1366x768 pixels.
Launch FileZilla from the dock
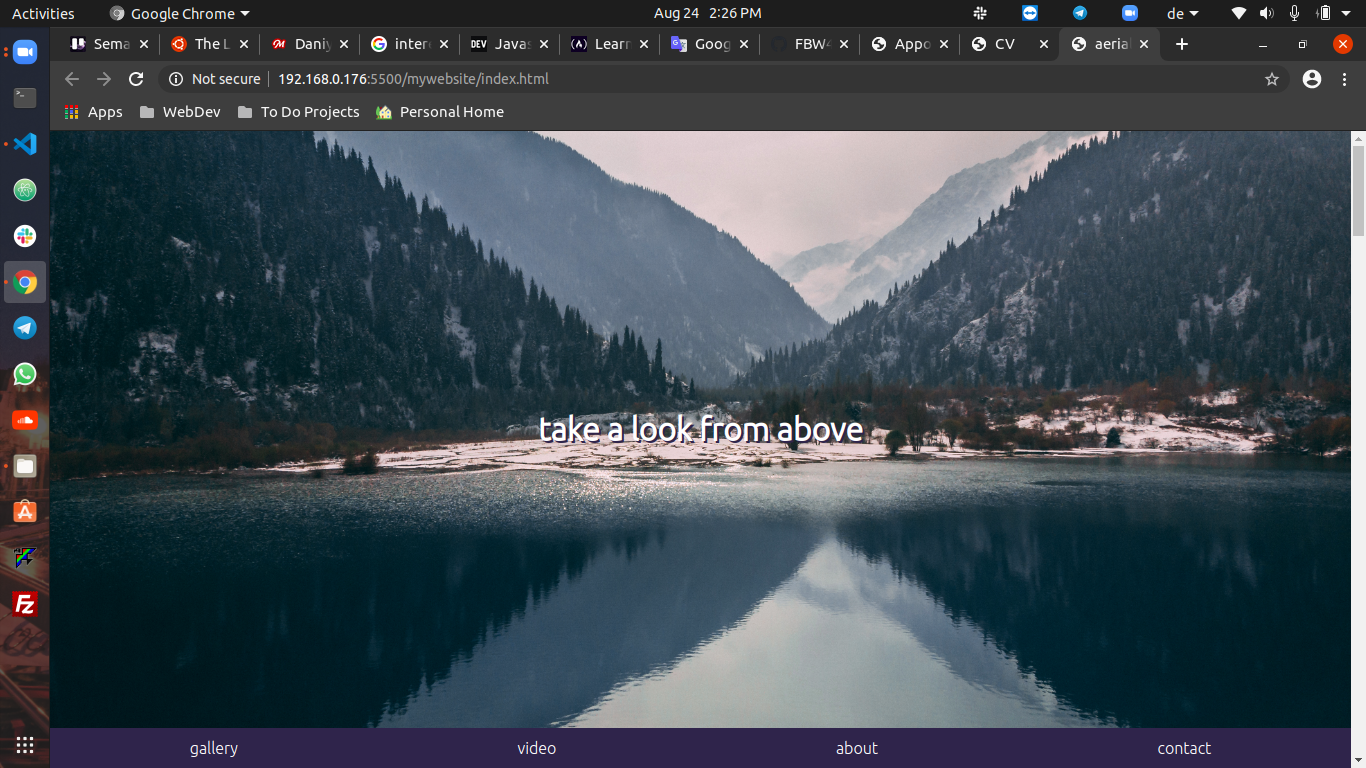click(x=24, y=604)
